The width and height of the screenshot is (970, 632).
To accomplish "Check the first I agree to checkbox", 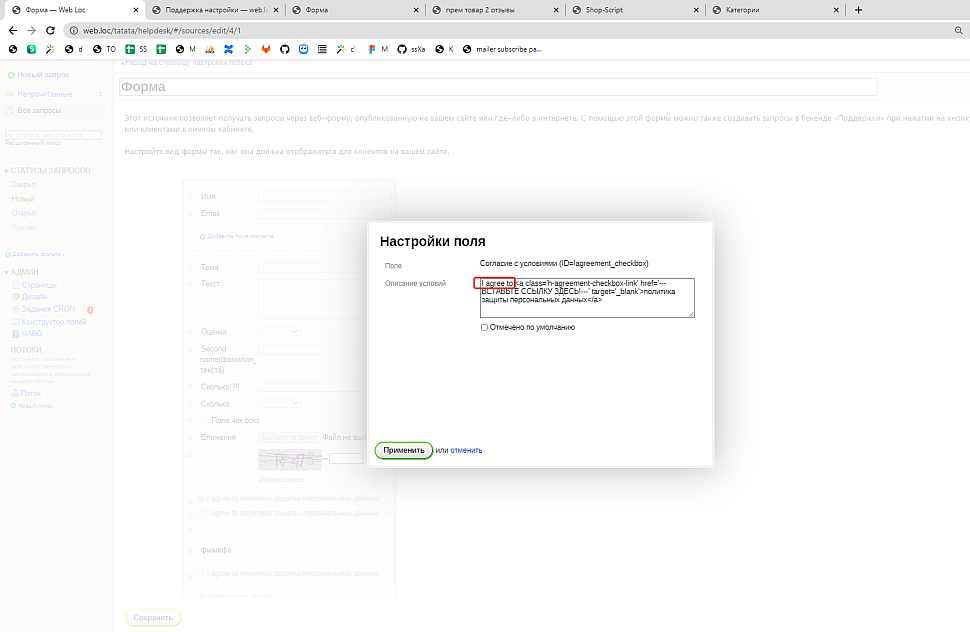I will click(201, 498).
